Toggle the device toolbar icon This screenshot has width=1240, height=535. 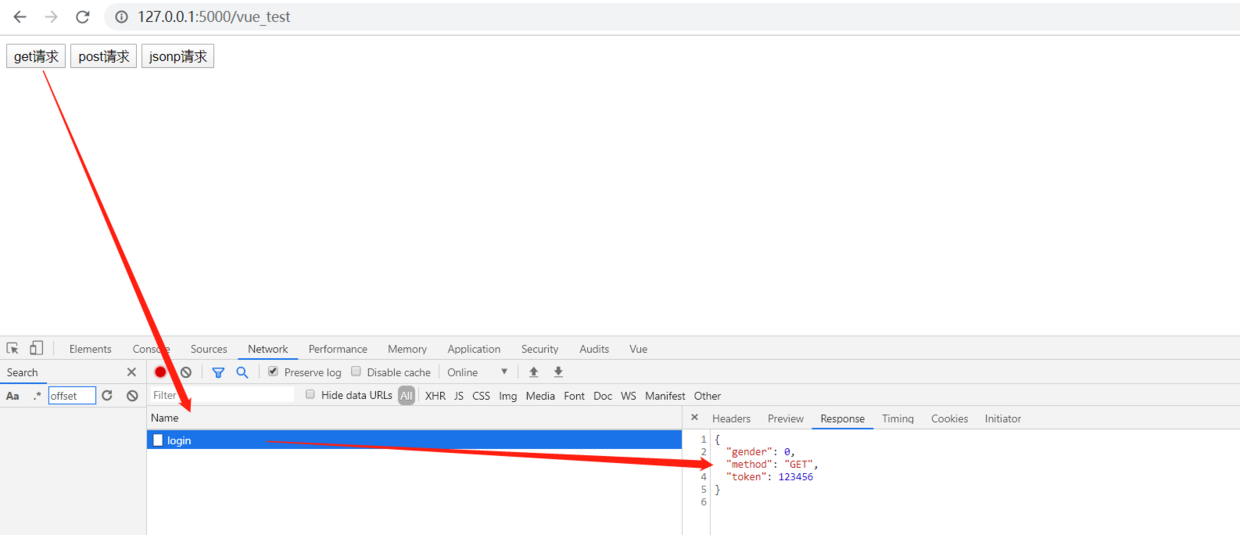[x=36, y=348]
